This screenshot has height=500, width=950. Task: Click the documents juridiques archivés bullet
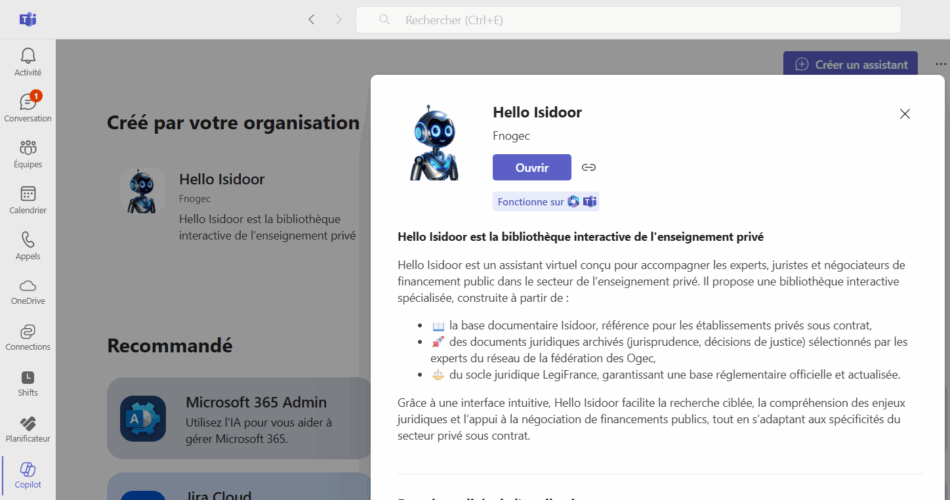pos(669,350)
